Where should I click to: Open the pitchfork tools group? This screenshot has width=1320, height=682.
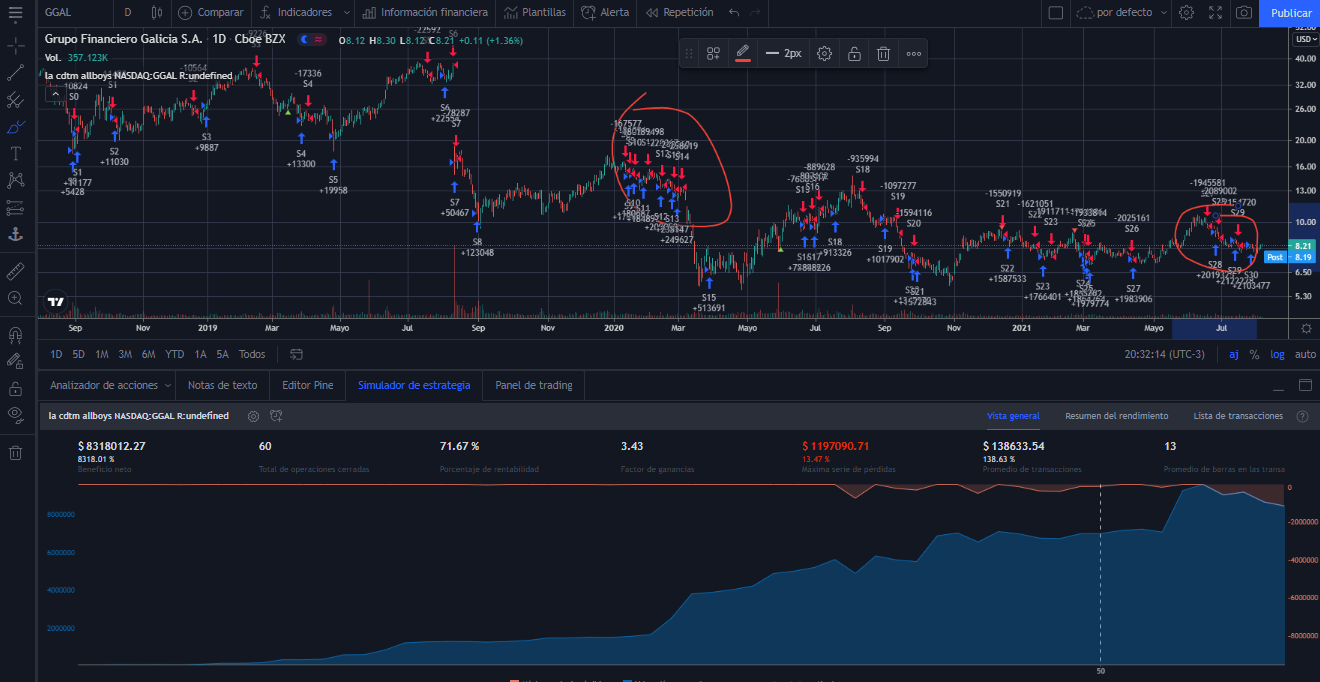pyautogui.click(x=16, y=100)
